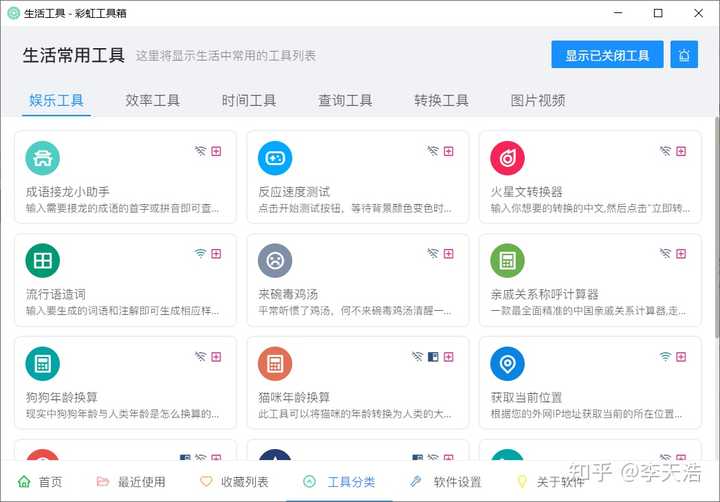
Task: Click the description starting 点击开始测试按钮
Action: point(354,209)
